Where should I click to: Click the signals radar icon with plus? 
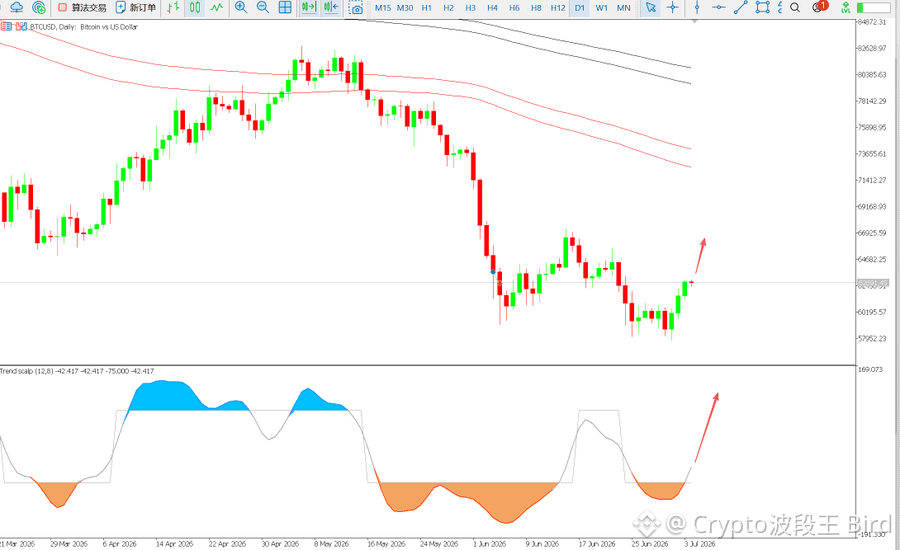point(38,7)
